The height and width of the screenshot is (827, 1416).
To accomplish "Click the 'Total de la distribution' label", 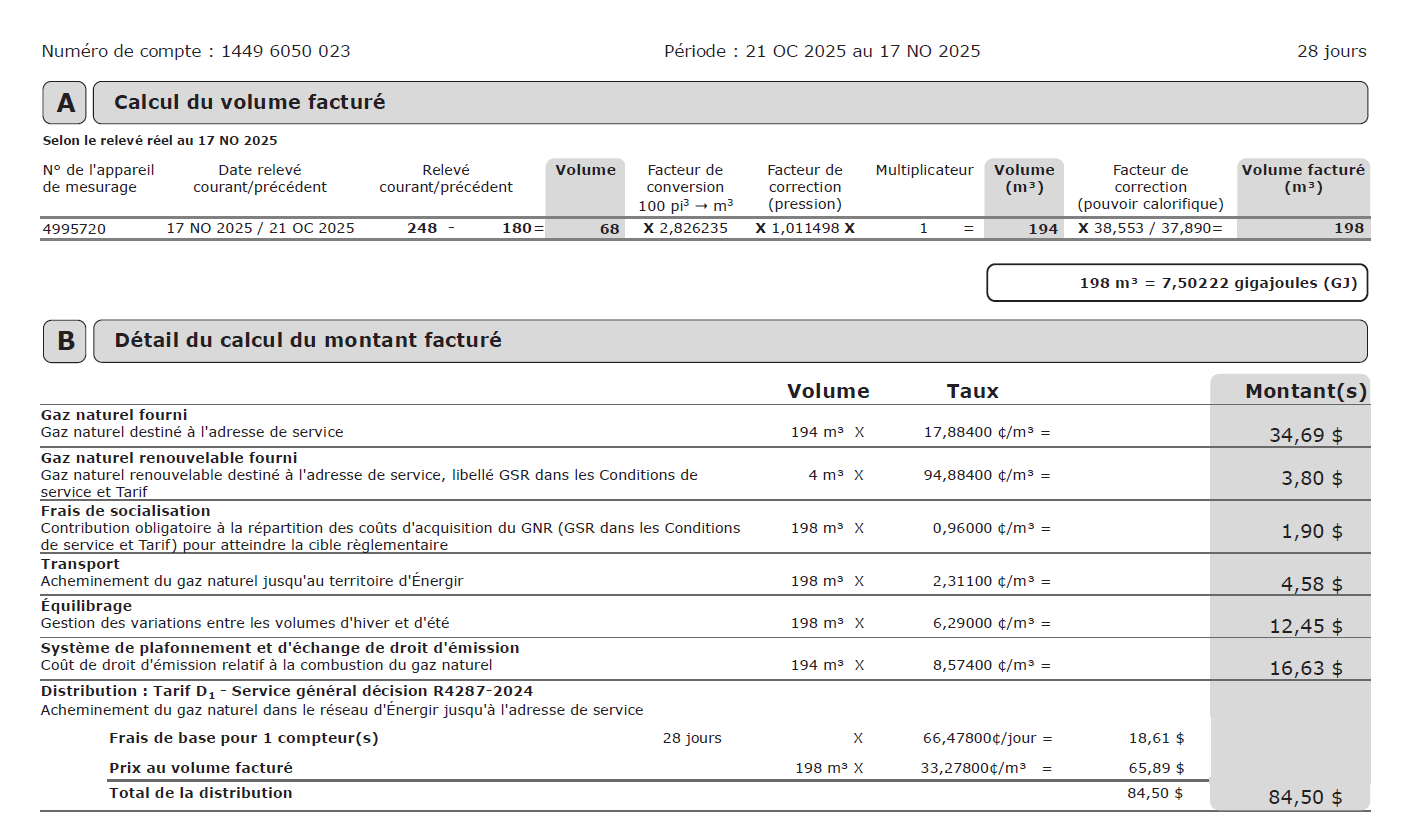I will (200, 793).
